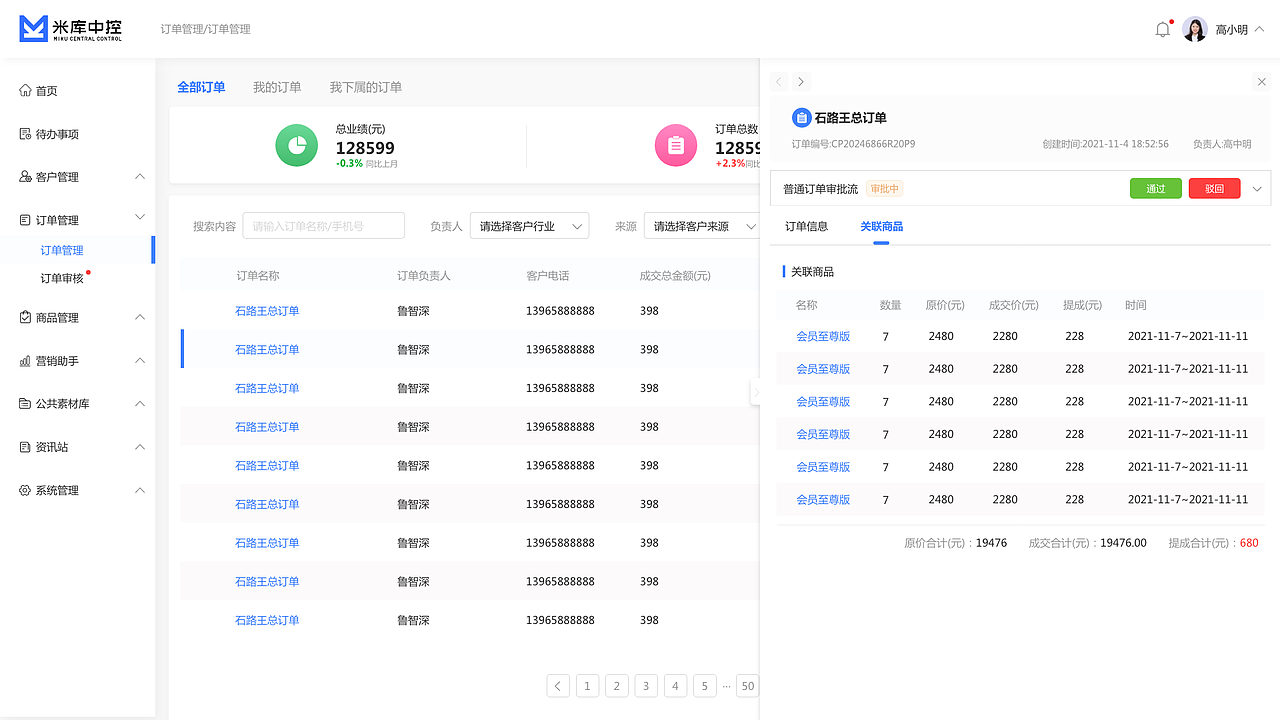Switch to 全部订单 tab
The width and height of the screenshot is (1280, 720).
pos(201,87)
